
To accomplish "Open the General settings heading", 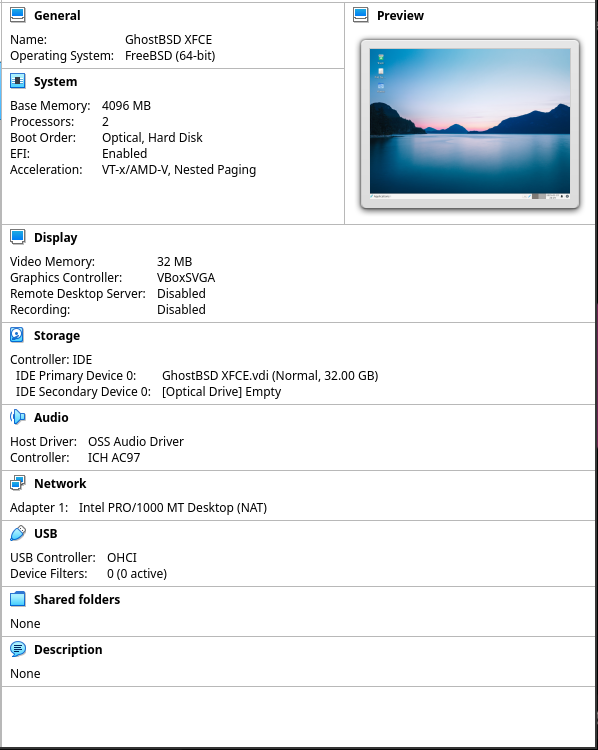I will 57,16.
